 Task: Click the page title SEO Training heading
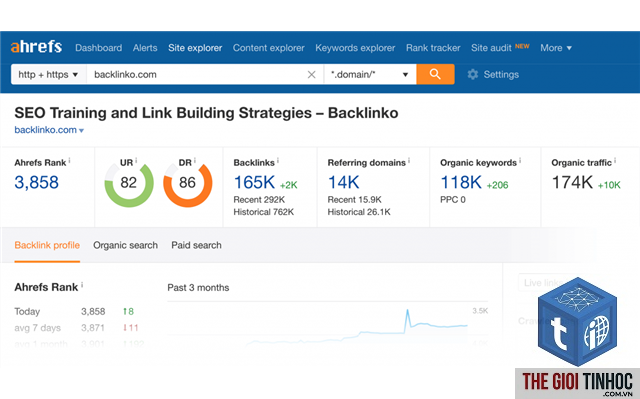pos(206,113)
